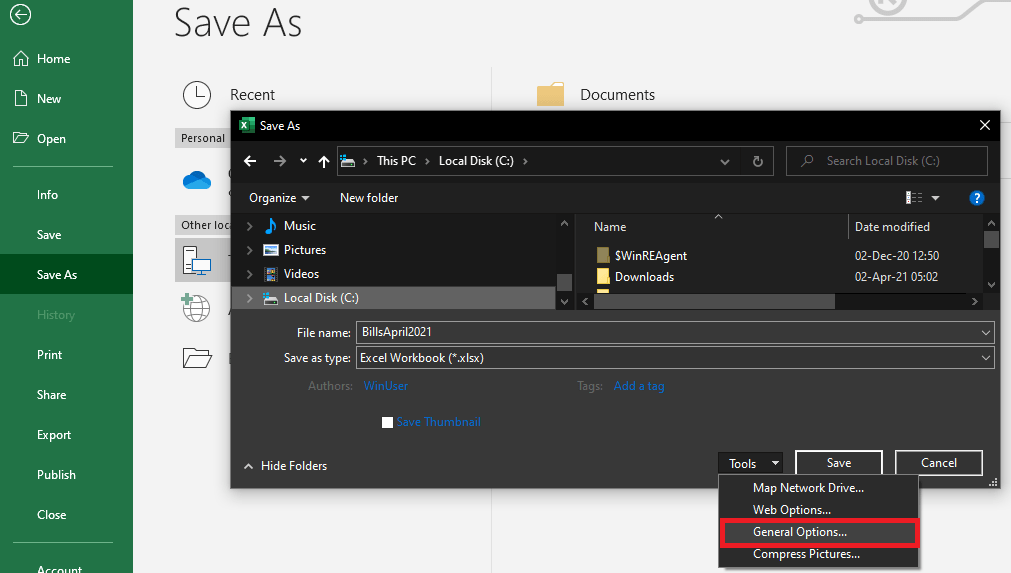Viewport: 1011px width, 573px height.
Task: Click the back arrow in Save As dialog
Action: 250,161
